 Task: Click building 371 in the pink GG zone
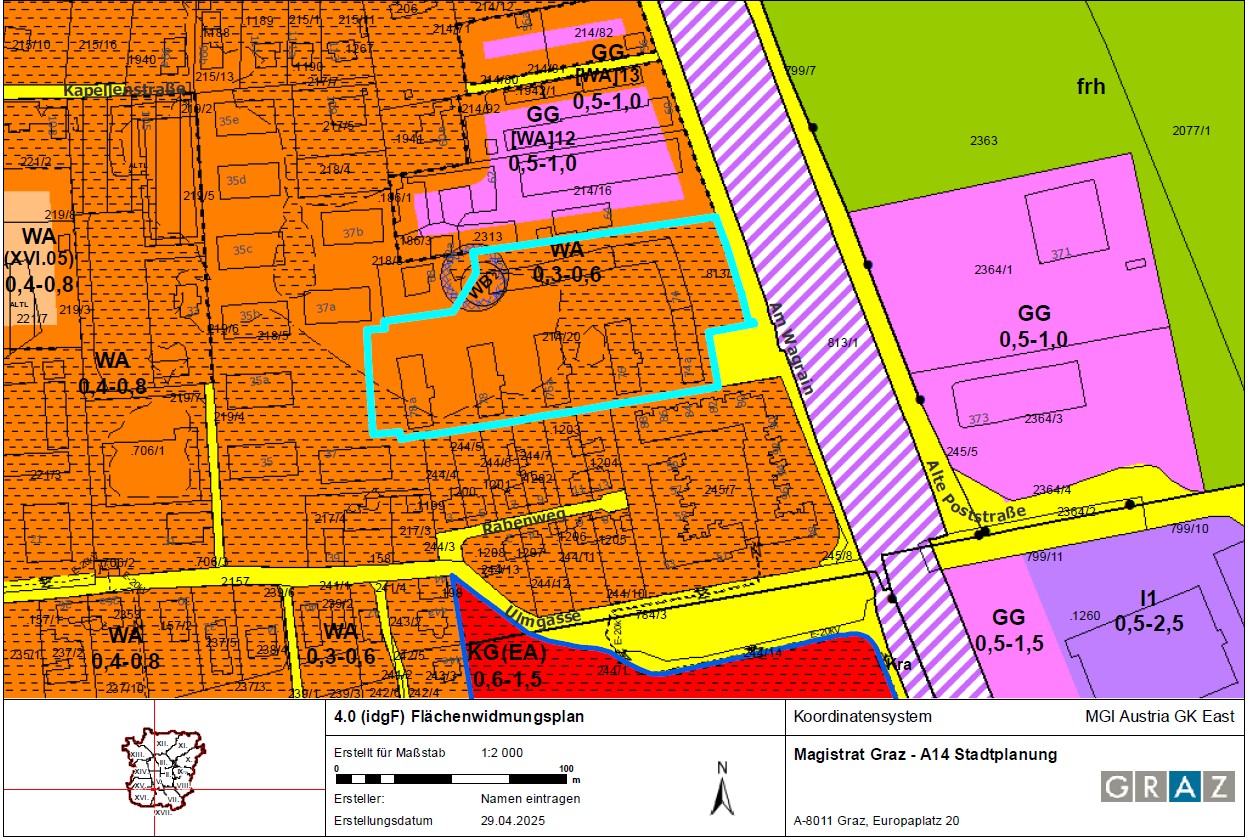click(1060, 252)
